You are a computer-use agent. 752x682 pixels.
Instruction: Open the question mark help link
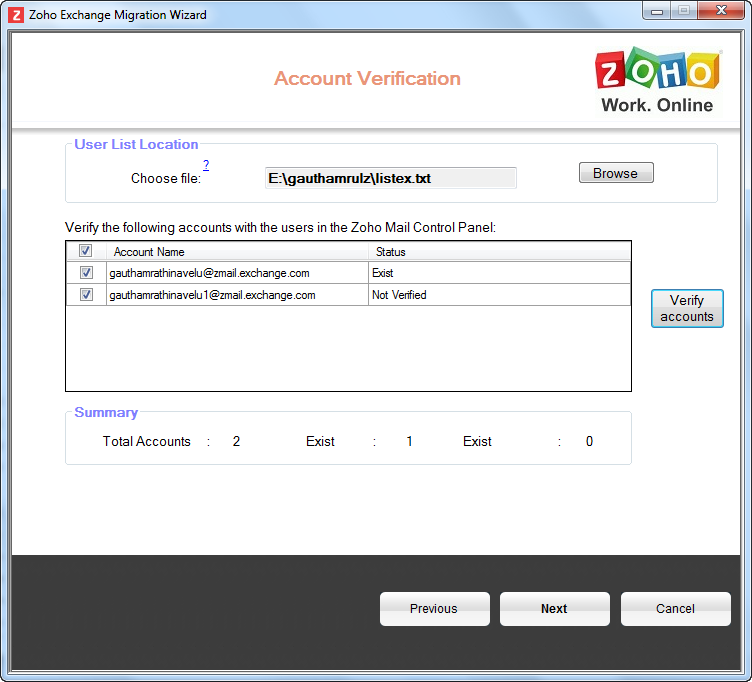coord(206,165)
